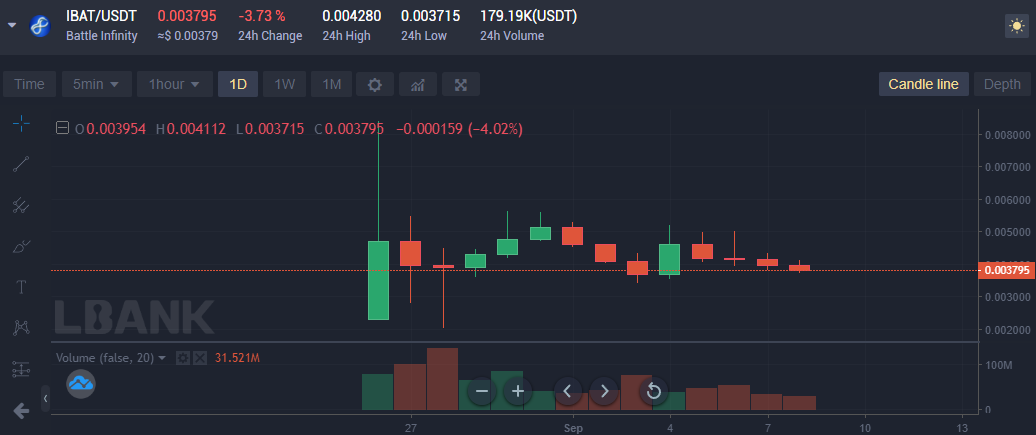Select the trend line drawing tool

pos(21,164)
